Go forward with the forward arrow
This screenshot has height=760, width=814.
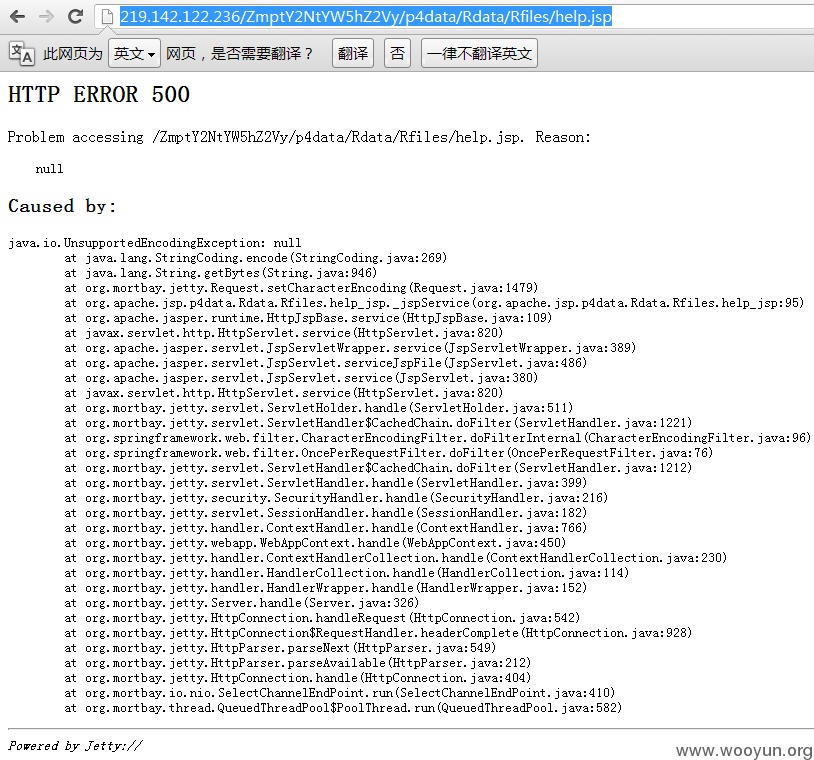(46, 17)
